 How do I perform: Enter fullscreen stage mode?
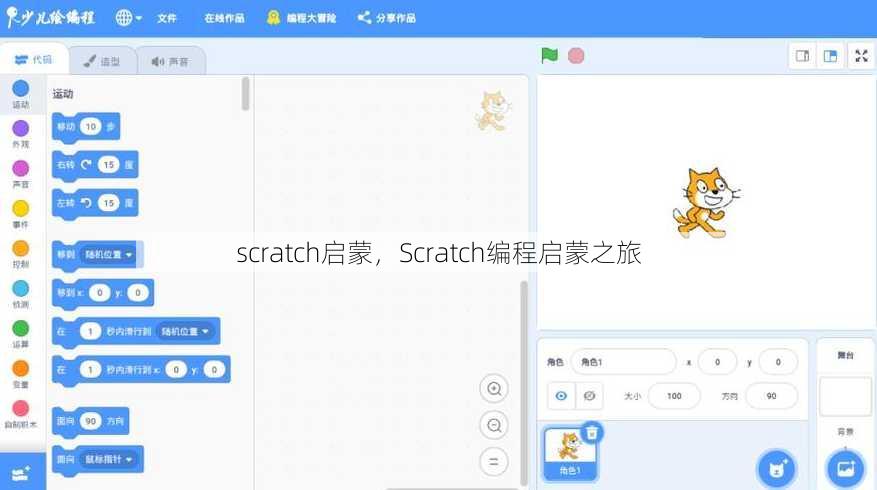click(x=861, y=56)
